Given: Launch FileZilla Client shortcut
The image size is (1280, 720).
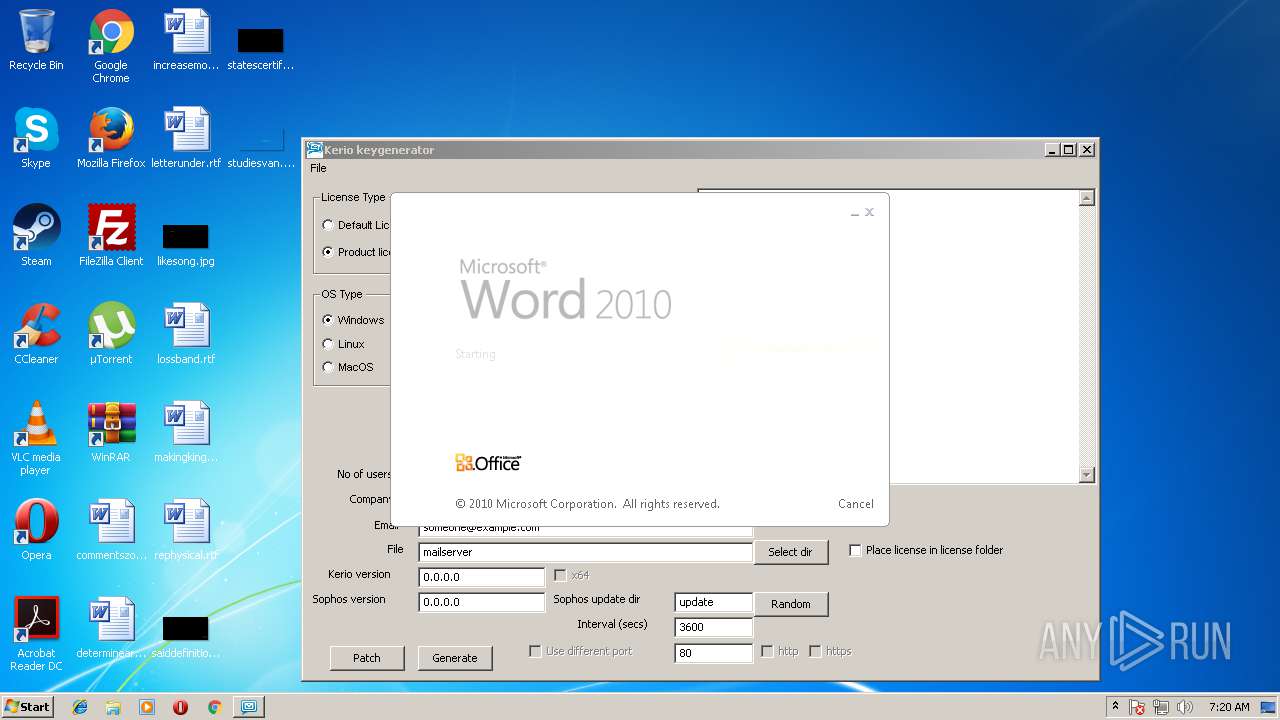Looking at the screenshot, I should pyautogui.click(x=111, y=236).
